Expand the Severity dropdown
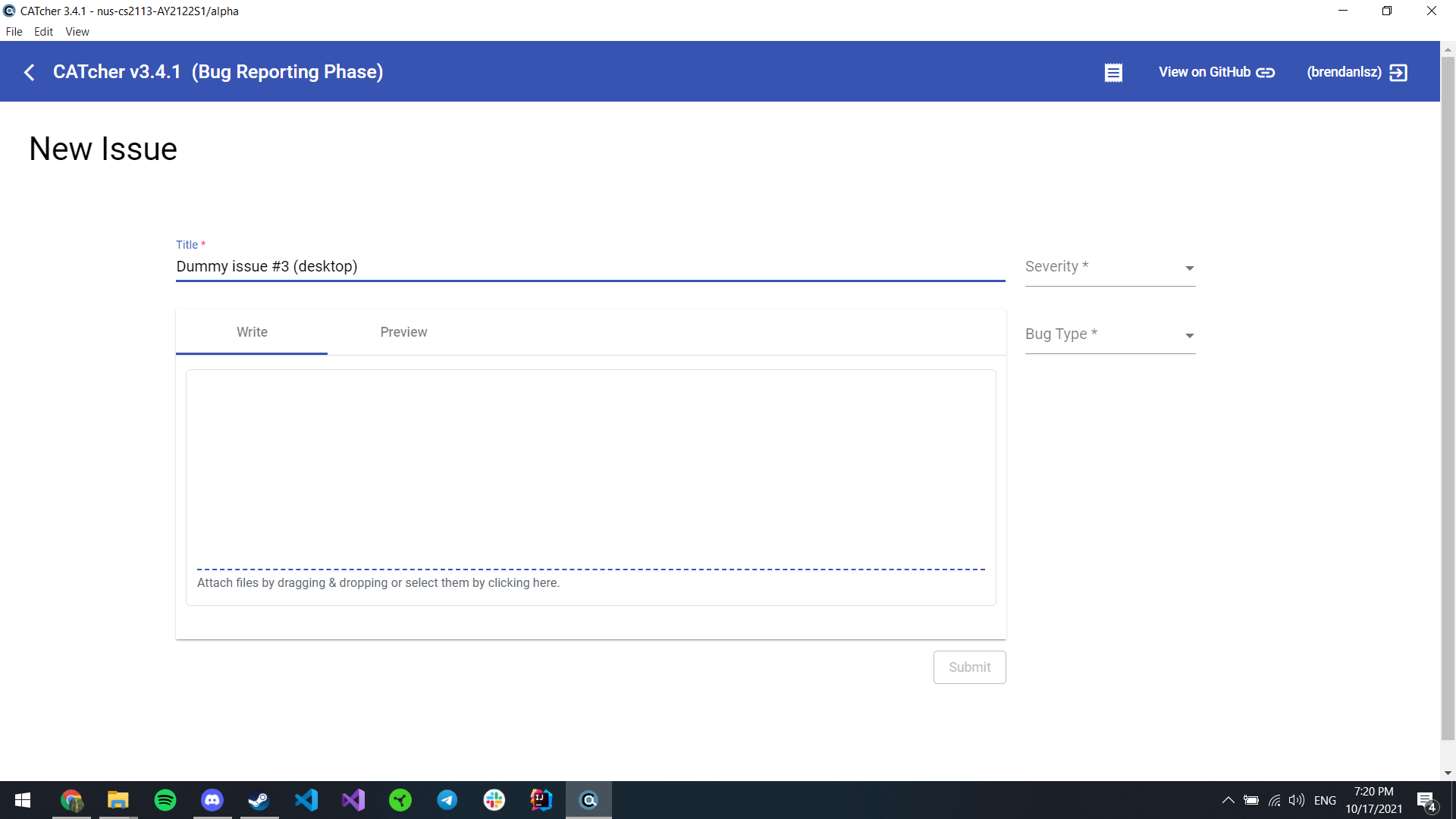This screenshot has height=819, width=1456. click(x=1109, y=268)
